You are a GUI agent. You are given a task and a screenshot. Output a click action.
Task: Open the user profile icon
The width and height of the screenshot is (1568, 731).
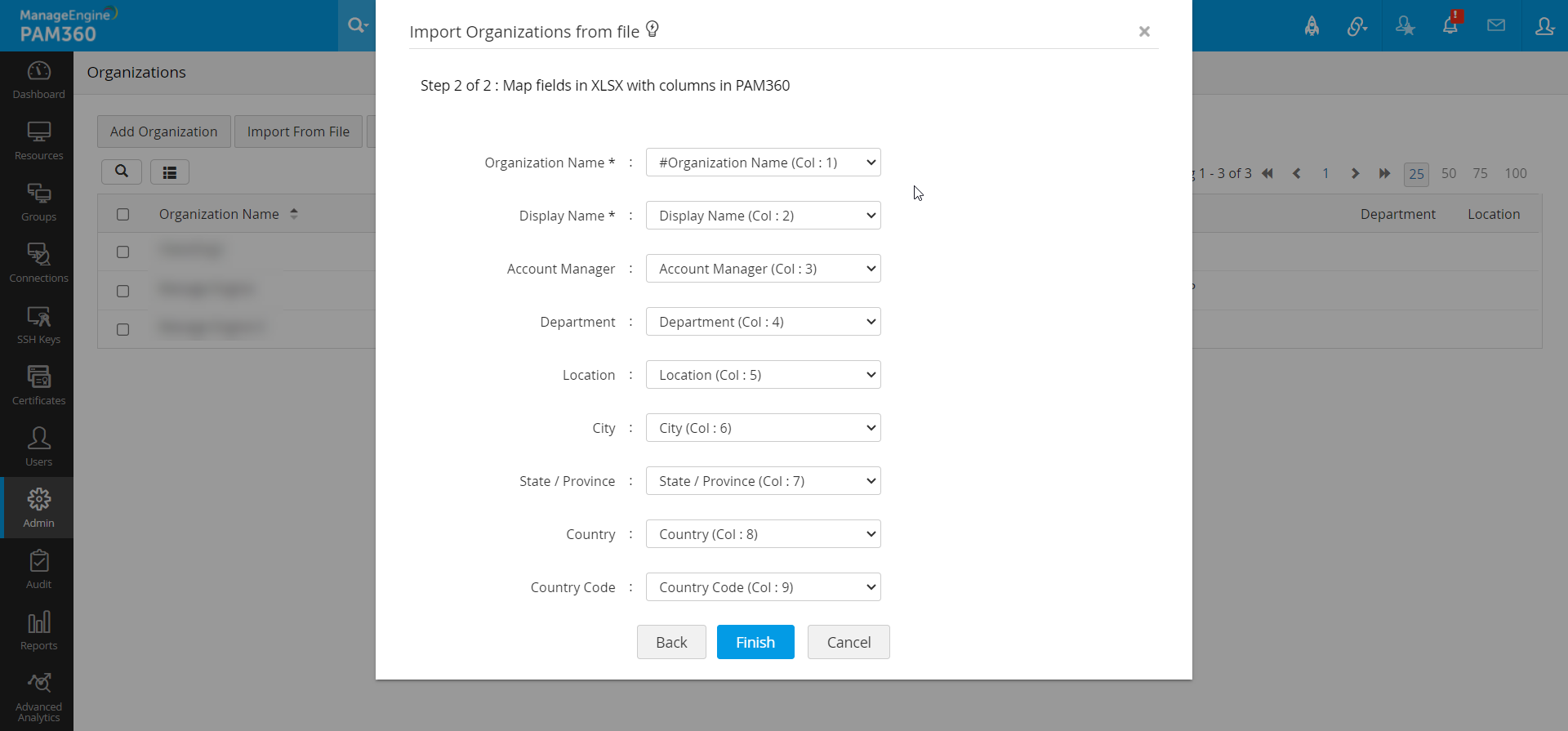pyautogui.click(x=1544, y=26)
